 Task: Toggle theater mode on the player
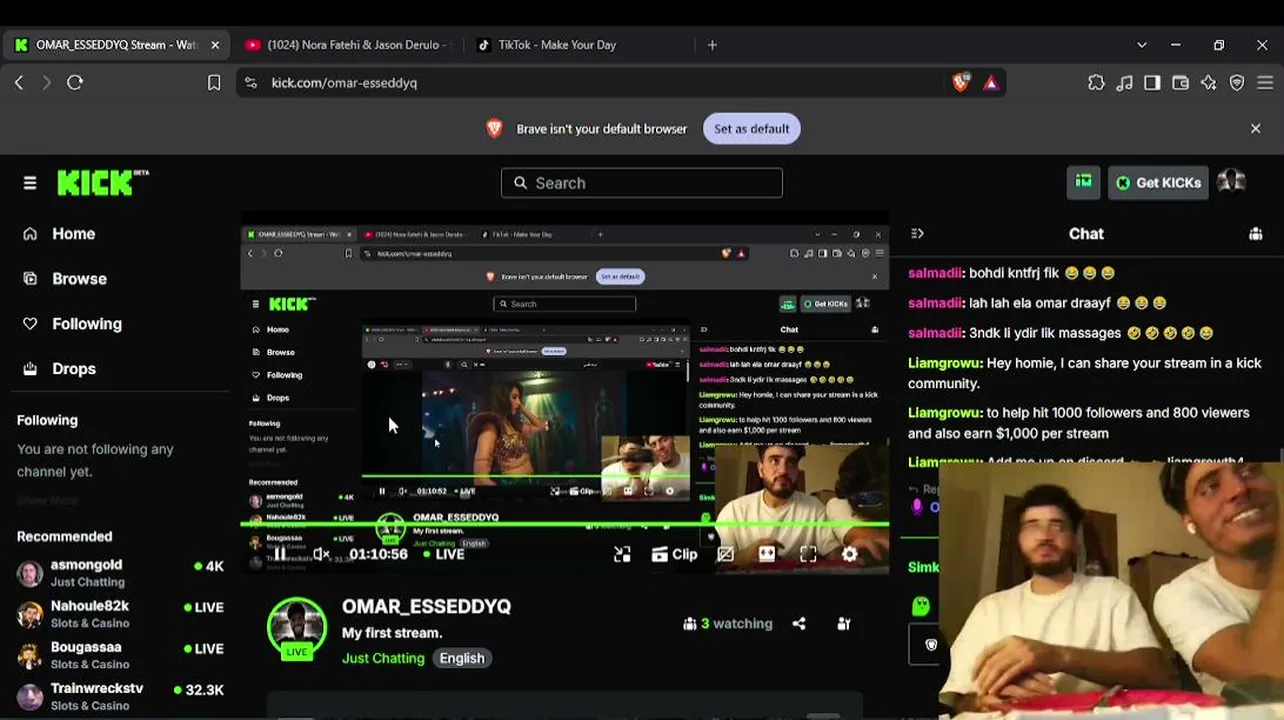pos(767,554)
